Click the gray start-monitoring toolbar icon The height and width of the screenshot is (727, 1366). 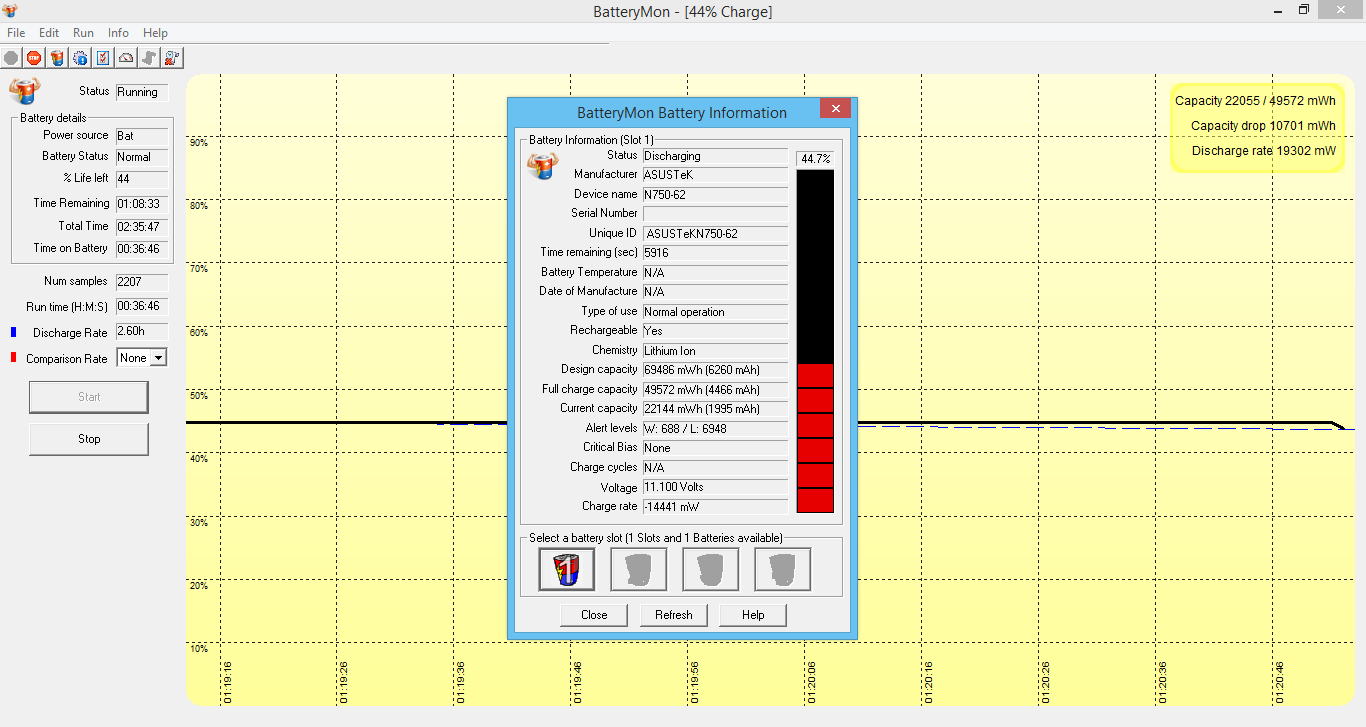(x=11, y=58)
